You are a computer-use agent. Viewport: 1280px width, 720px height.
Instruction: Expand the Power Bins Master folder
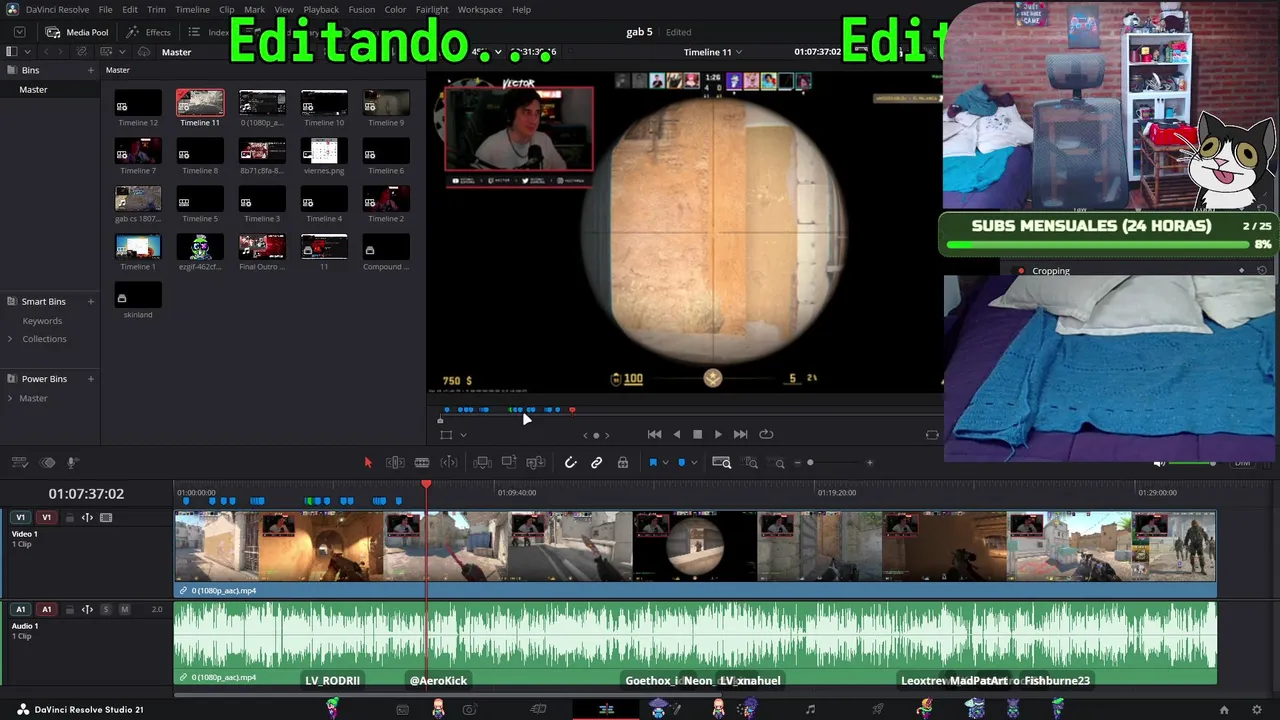10,398
